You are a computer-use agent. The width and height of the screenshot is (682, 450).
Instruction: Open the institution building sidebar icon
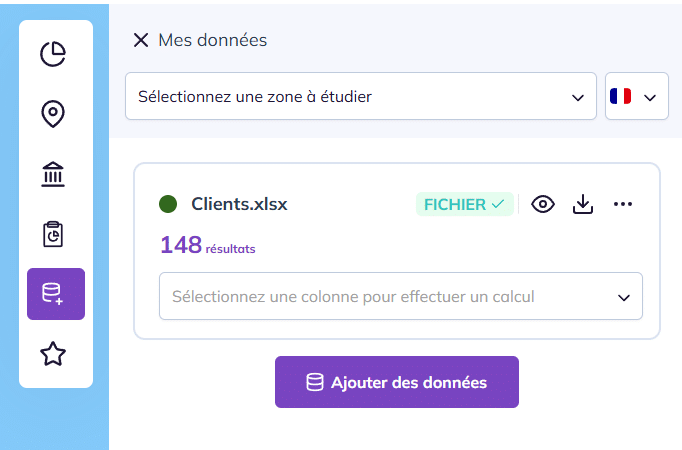53,175
